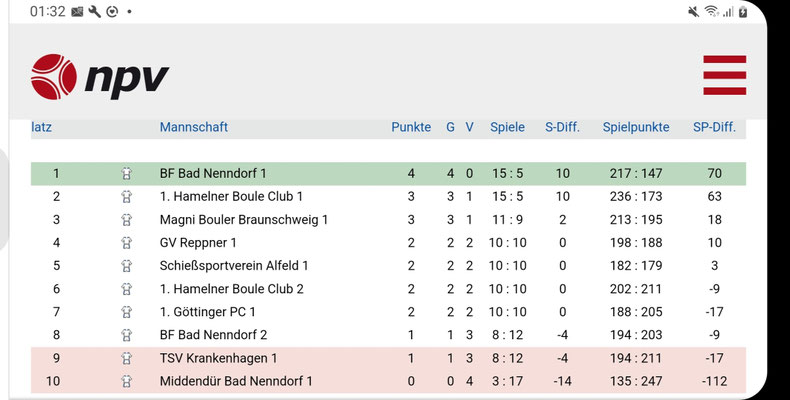Click jersey icon for BF Bad Nenndorf 1
Screen dimensions: 790x400
click(126, 174)
